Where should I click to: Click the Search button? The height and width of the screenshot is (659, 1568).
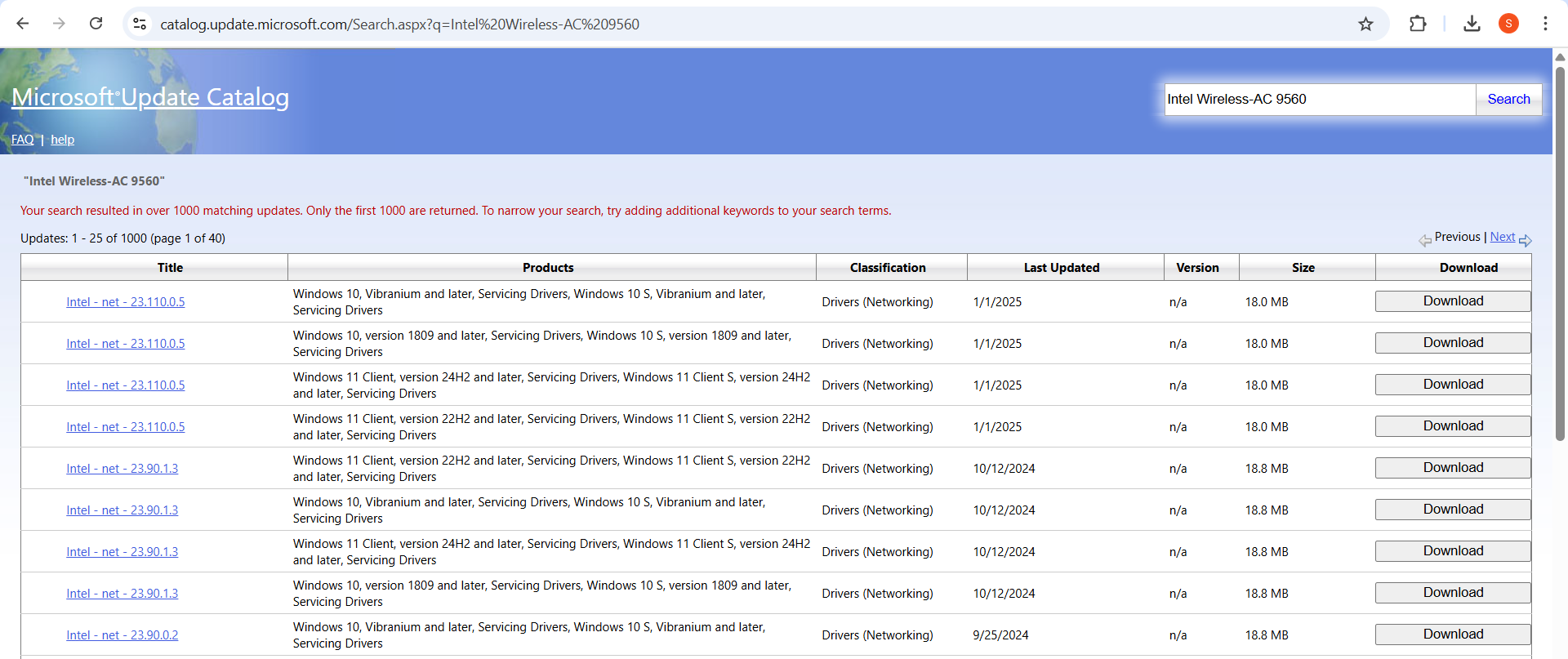click(1508, 99)
